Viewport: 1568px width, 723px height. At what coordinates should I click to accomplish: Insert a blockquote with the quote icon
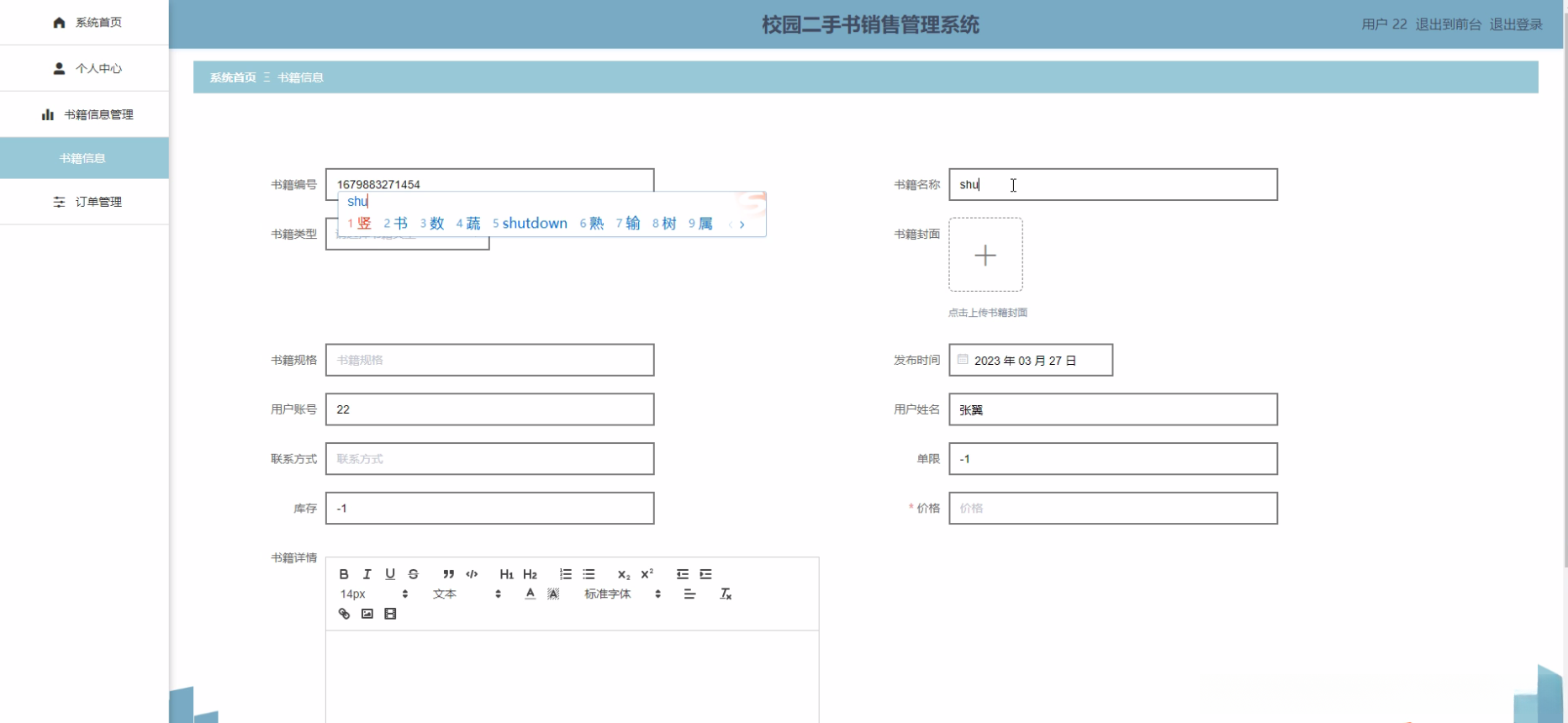pos(448,574)
